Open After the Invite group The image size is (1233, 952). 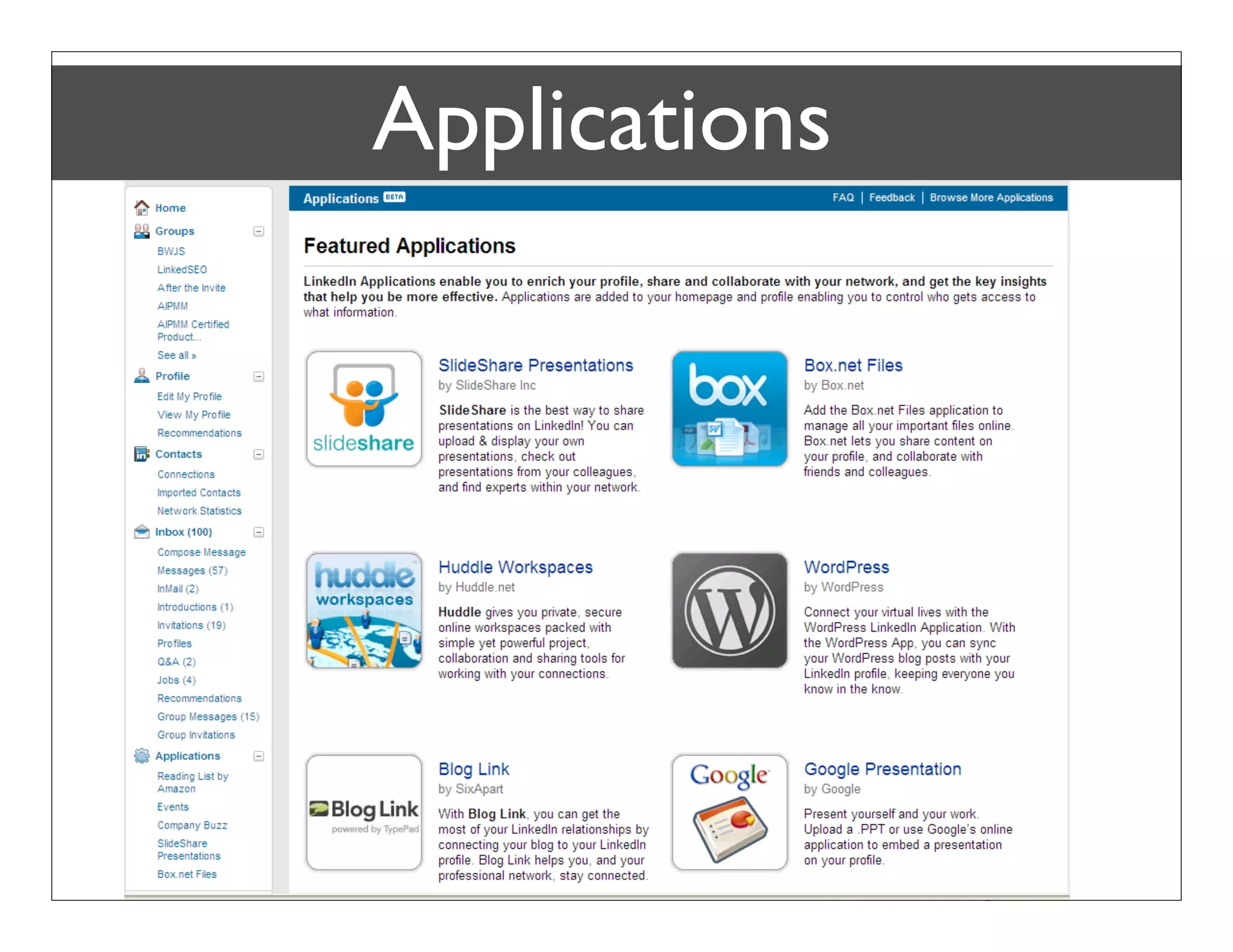[x=191, y=288]
